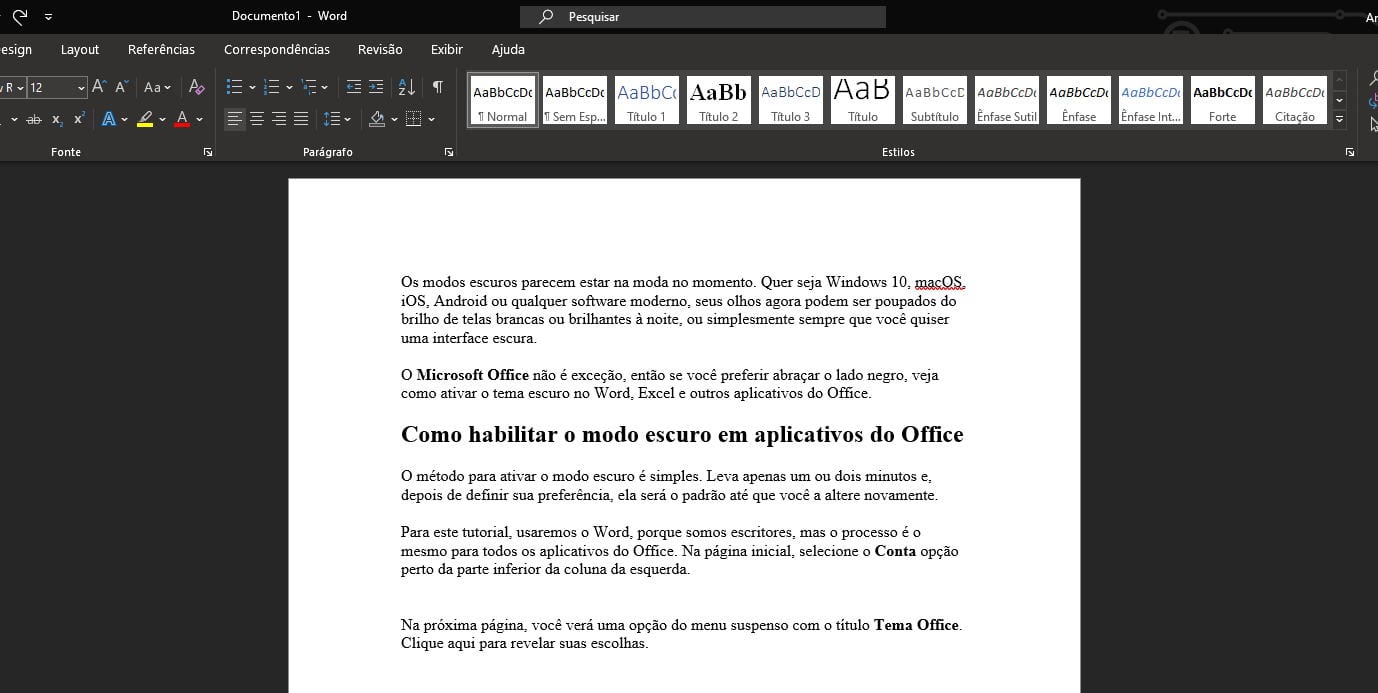Apply the Citação style
This screenshot has height=693, width=1378.
(1295, 100)
